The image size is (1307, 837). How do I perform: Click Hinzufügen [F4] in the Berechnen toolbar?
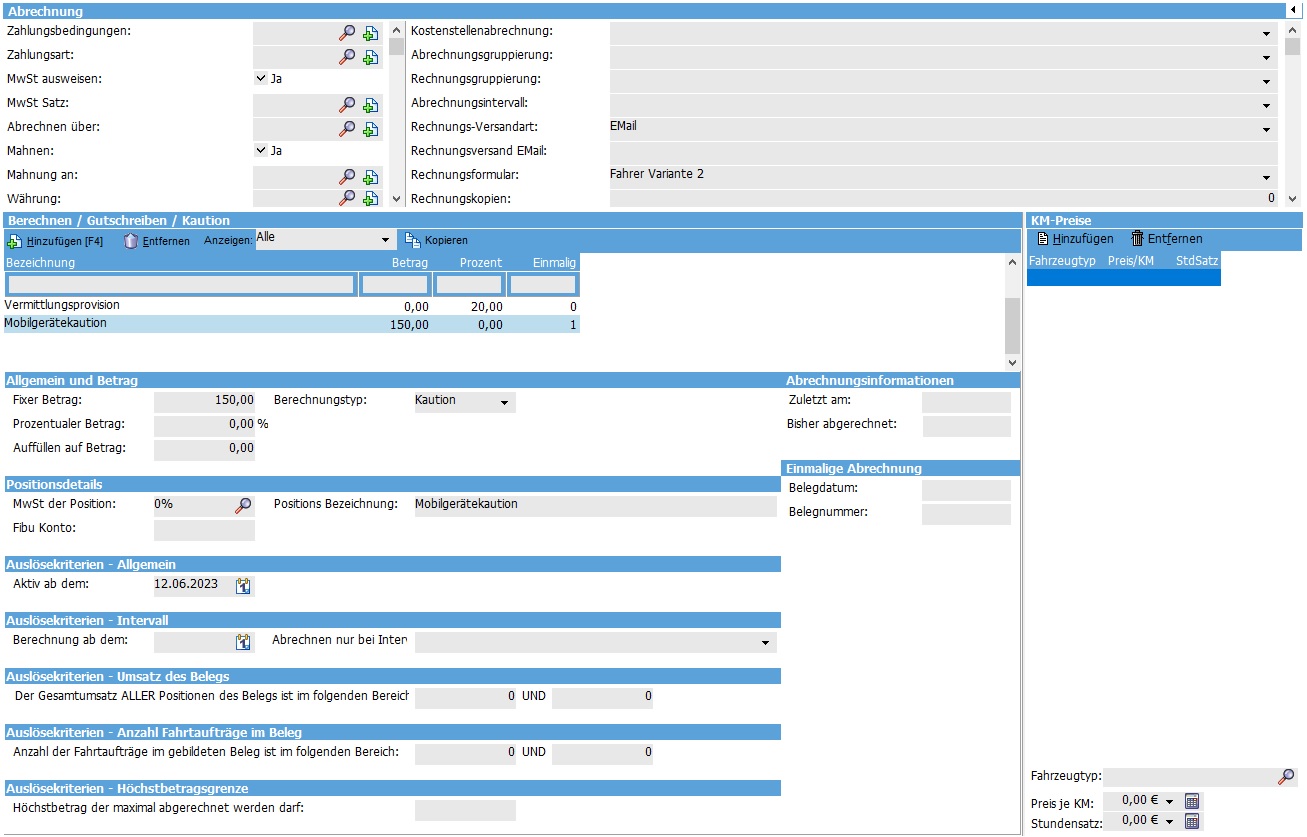coord(56,241)
